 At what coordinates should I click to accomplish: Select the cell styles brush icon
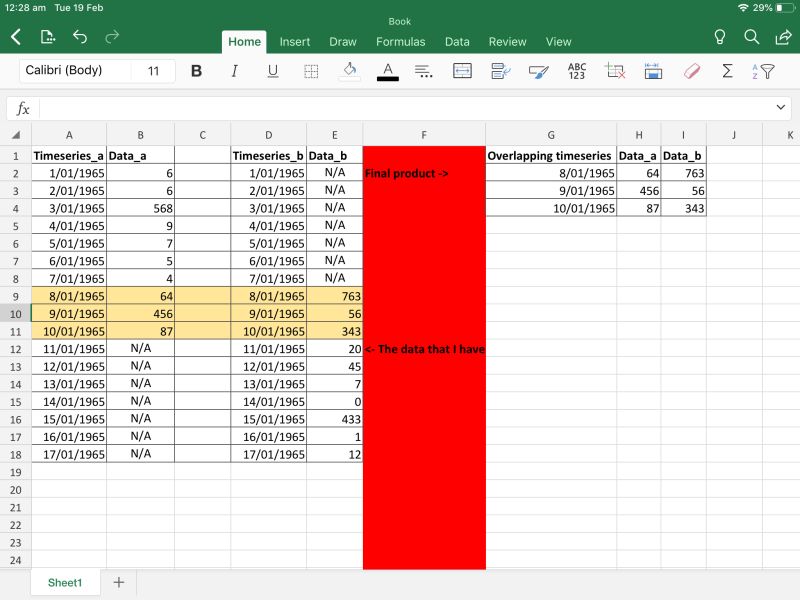(x=537, y=70)
